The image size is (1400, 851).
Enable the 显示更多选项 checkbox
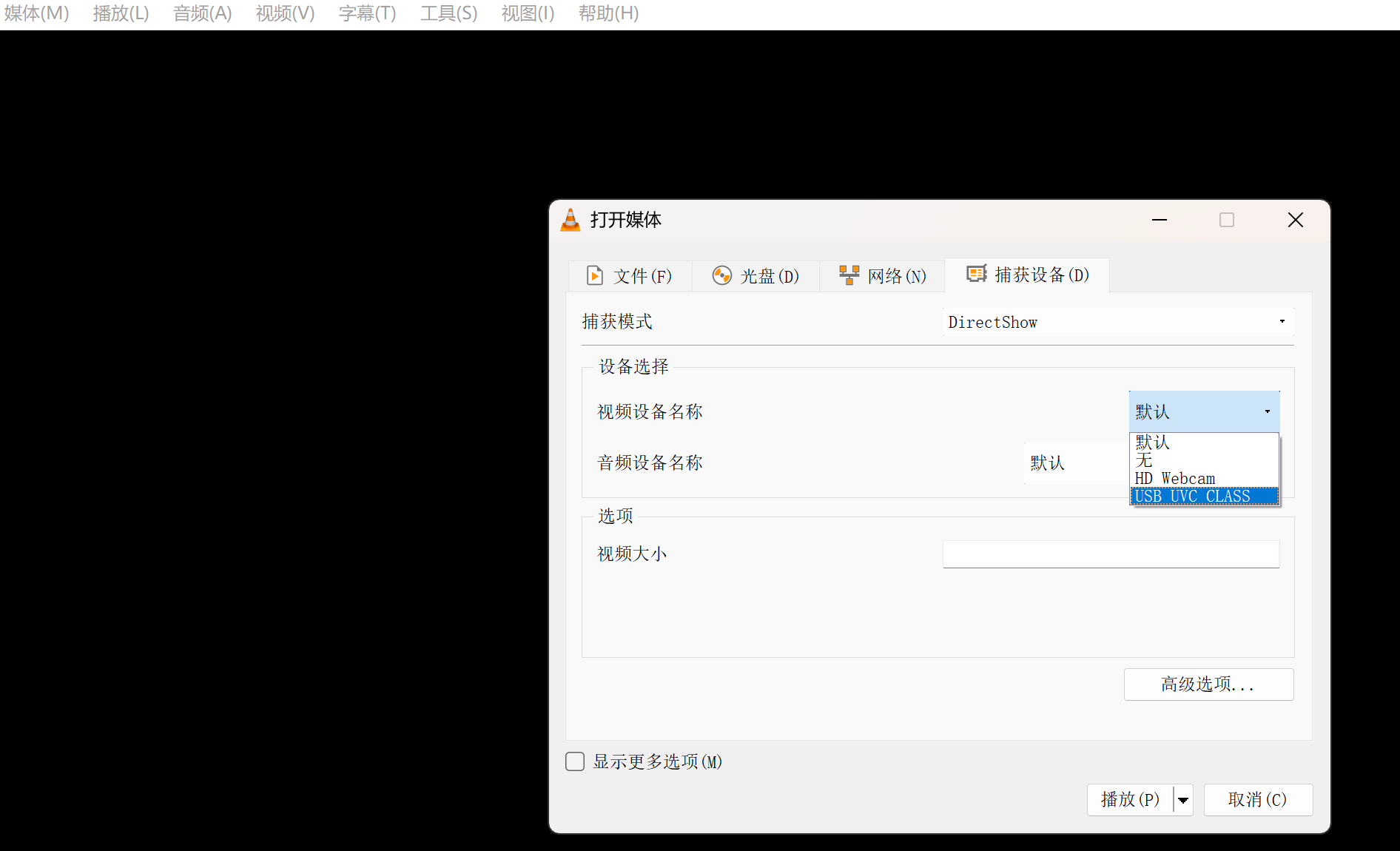point(575,761)
